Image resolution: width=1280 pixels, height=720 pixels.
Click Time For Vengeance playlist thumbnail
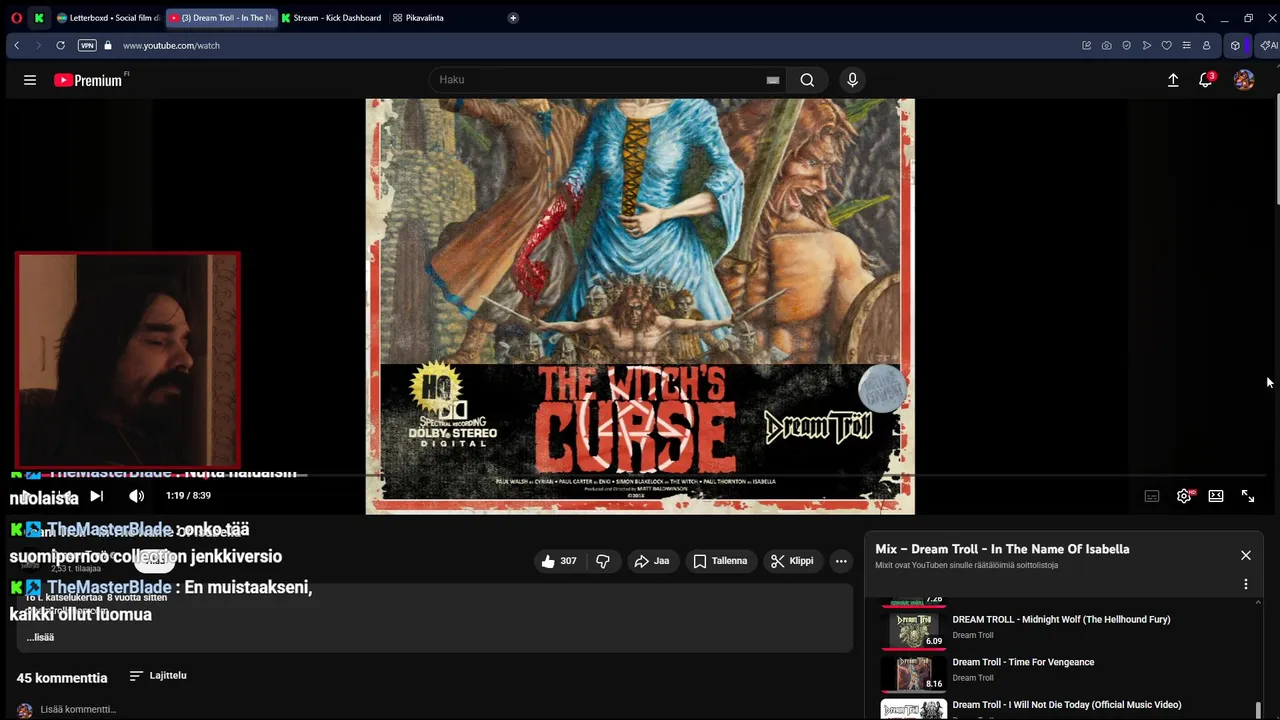[913, 673]
